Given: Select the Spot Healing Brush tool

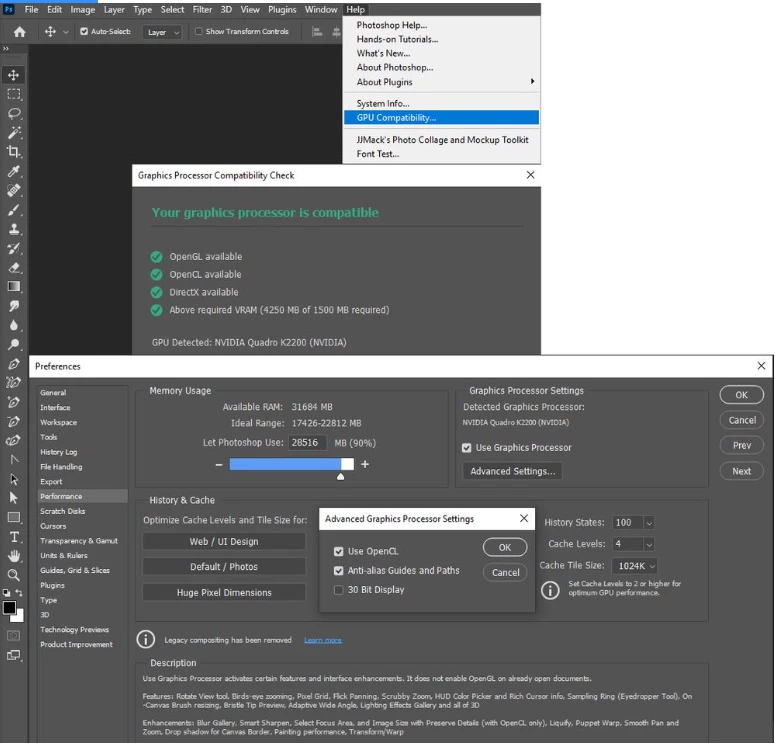Looking at the screenshot, I should tap(13, 190).
